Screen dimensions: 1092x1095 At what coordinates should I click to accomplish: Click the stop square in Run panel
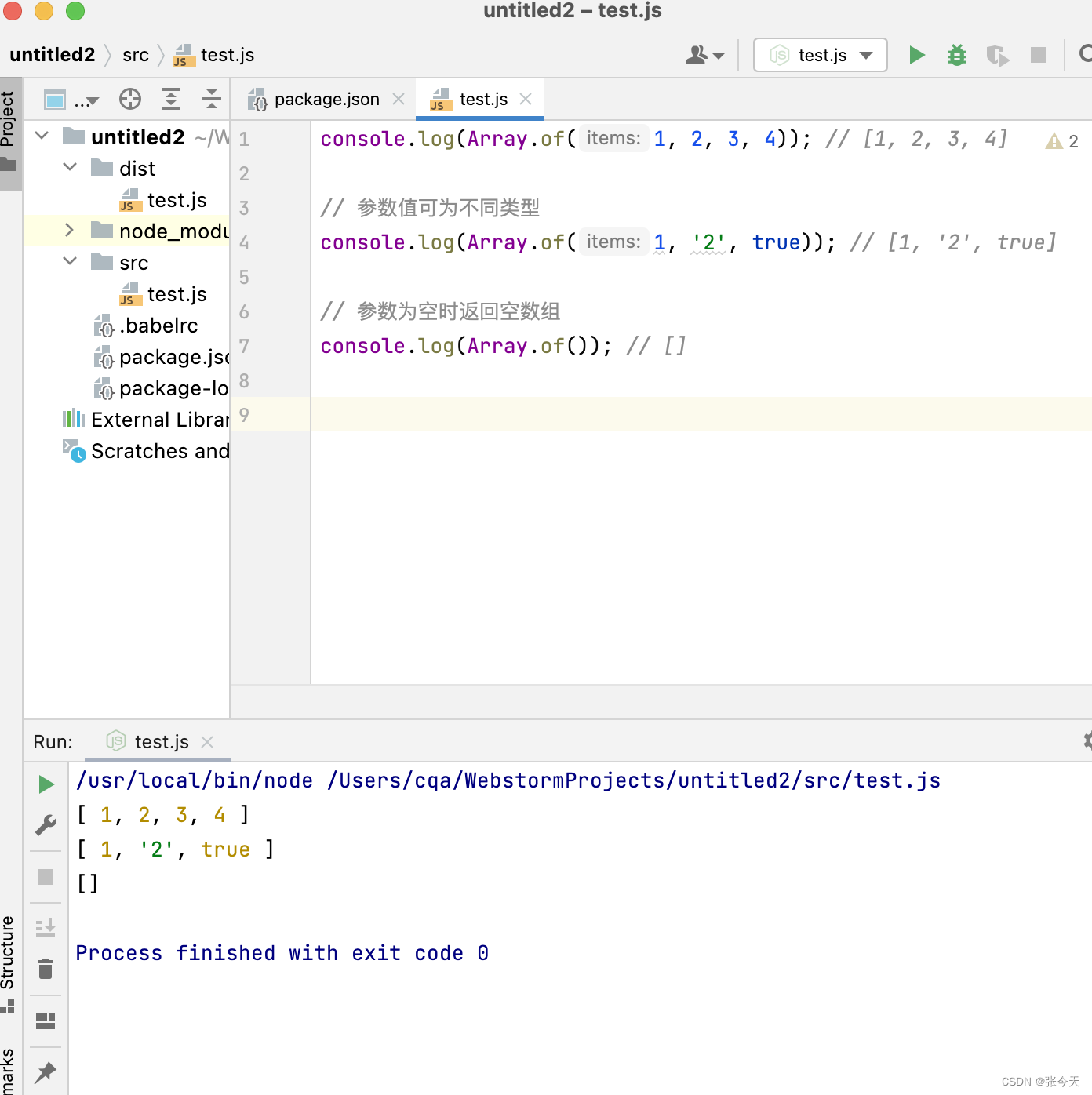[x=45, y=876]
